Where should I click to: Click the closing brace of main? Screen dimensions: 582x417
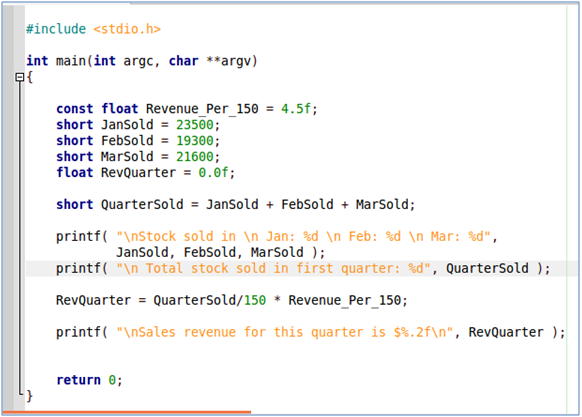tap(30, 396)
